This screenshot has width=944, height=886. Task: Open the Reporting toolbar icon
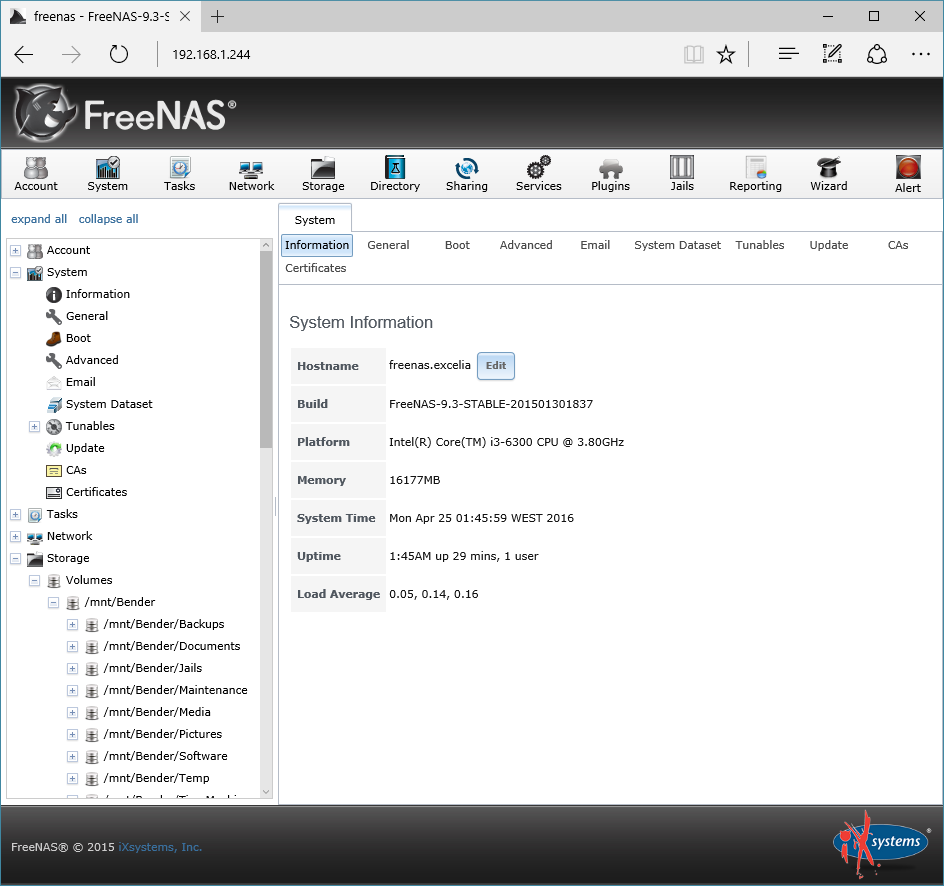click(756, 174)
